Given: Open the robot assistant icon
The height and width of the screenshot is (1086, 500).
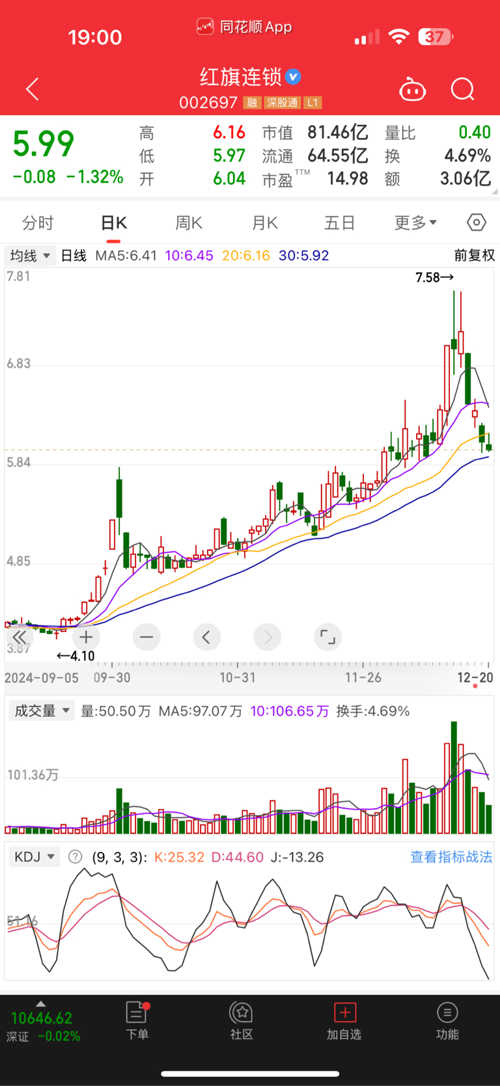Looking at the screenshot, I should 413,89.
